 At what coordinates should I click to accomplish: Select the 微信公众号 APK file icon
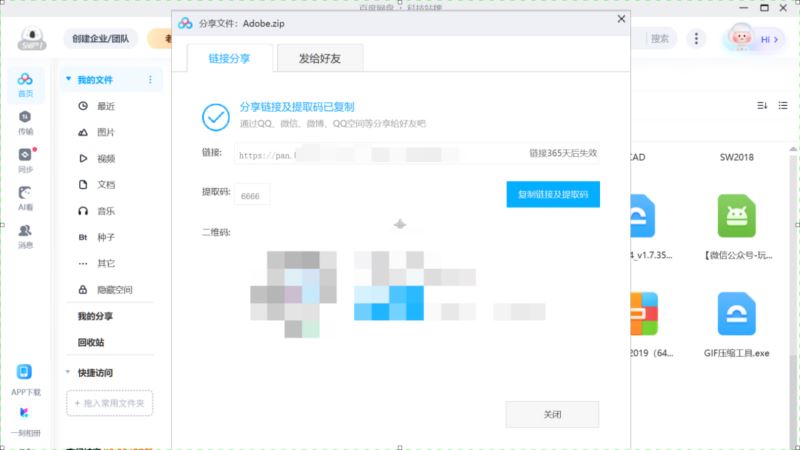pyautogui.click(x=737, y=216)
